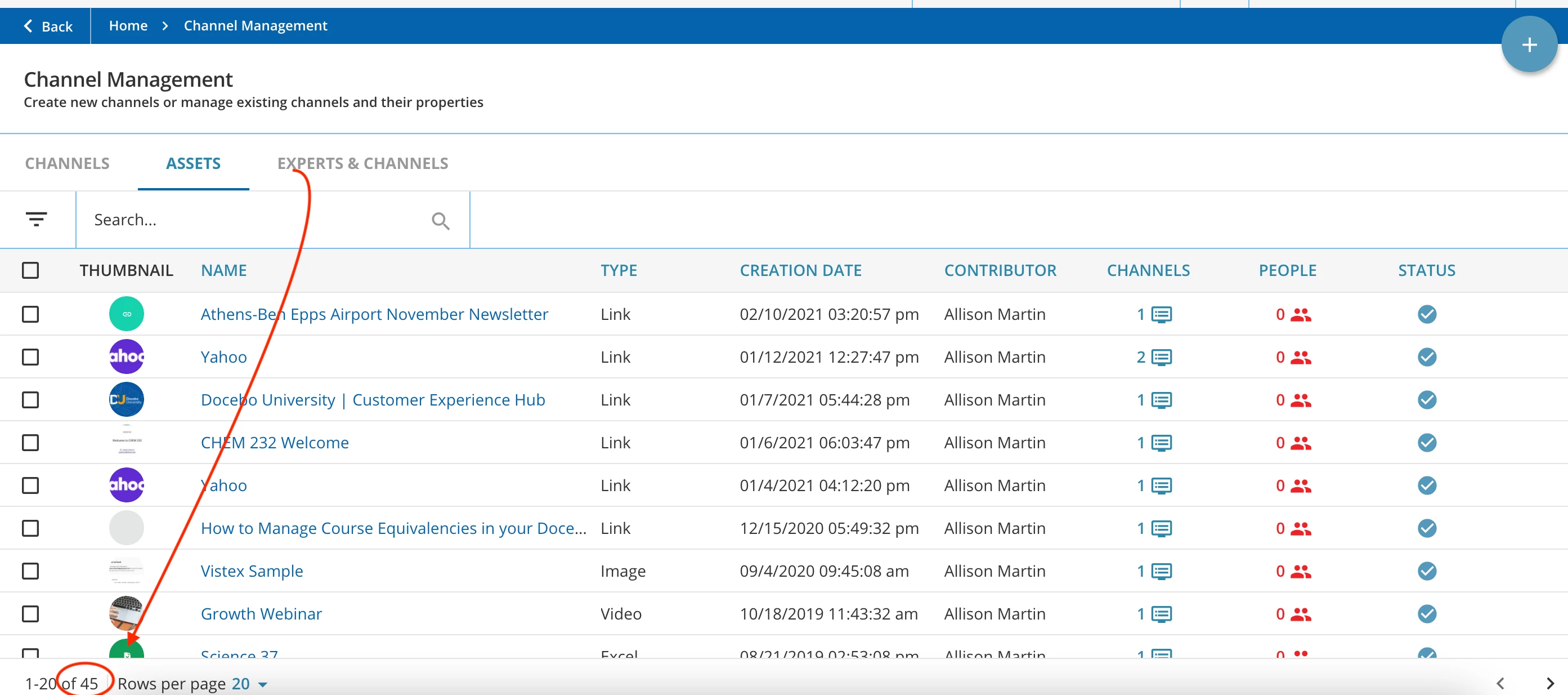Open channels icon for Yahoo with 2 channels

pos(1161,357)
